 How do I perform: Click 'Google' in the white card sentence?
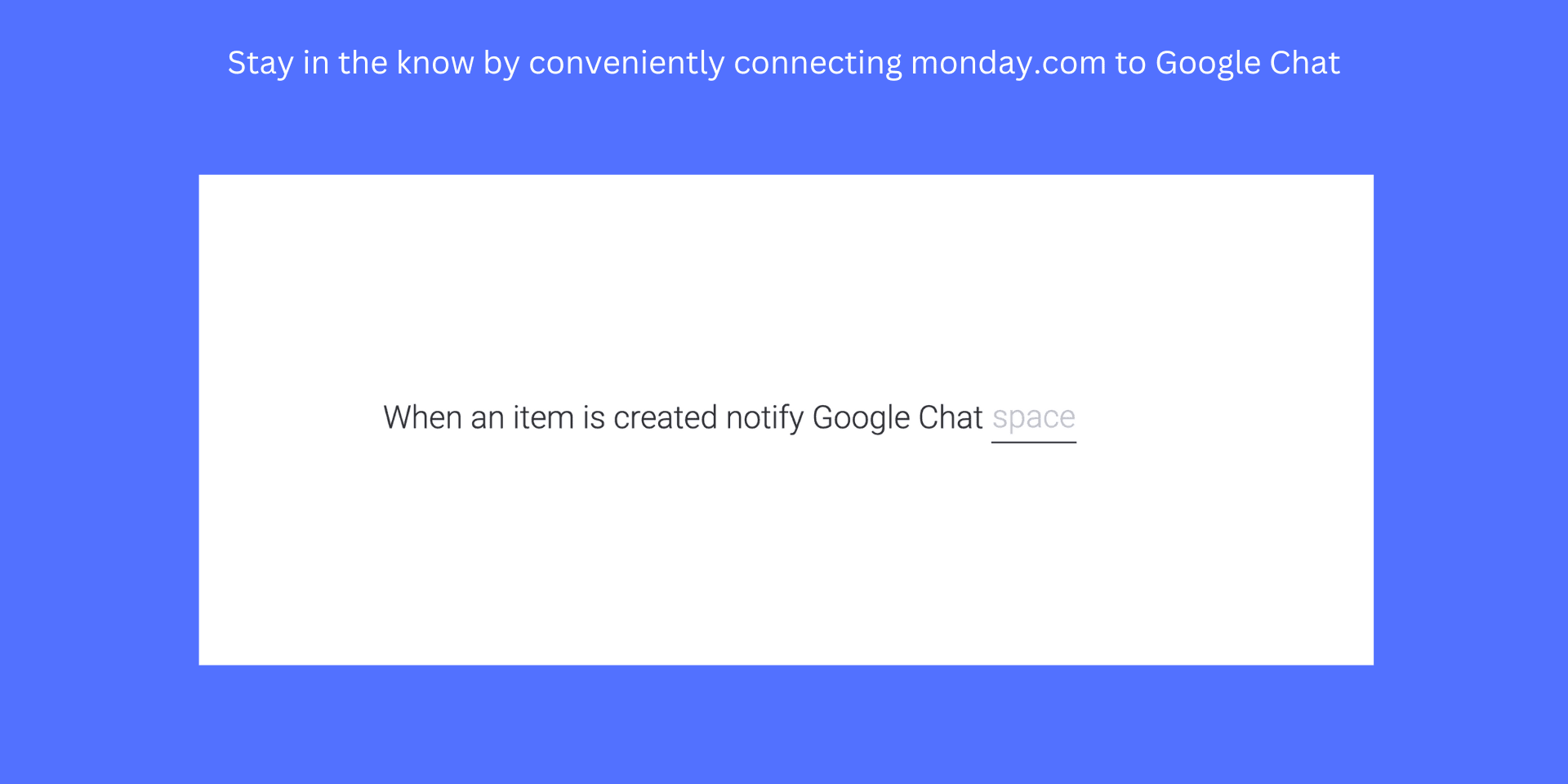862,419
